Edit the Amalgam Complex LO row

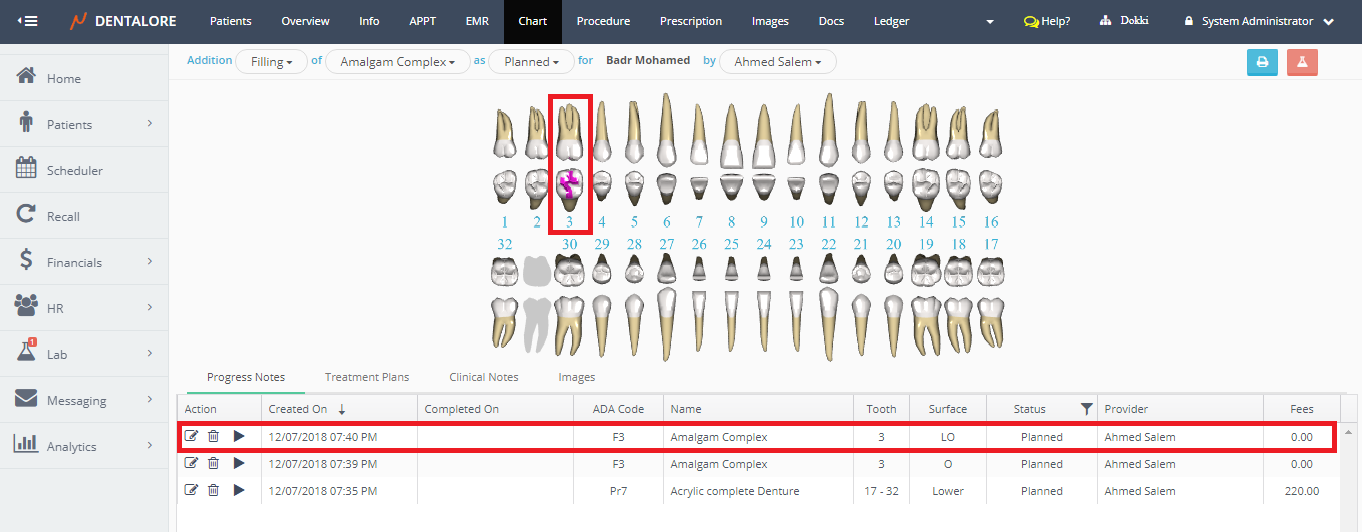click(x=192, y=437)
